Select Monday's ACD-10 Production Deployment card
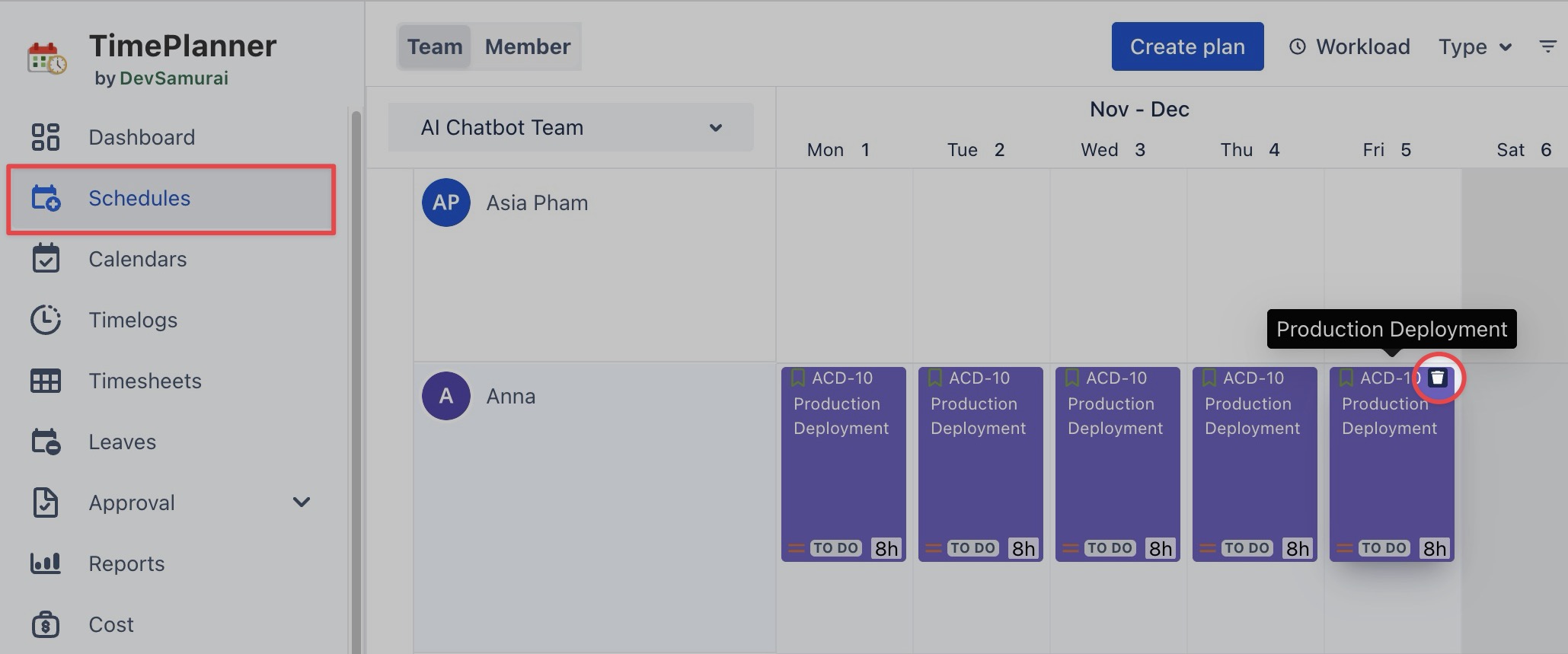Image resolution: width=1568 pixels, height=654 pixels. (843, 464)
